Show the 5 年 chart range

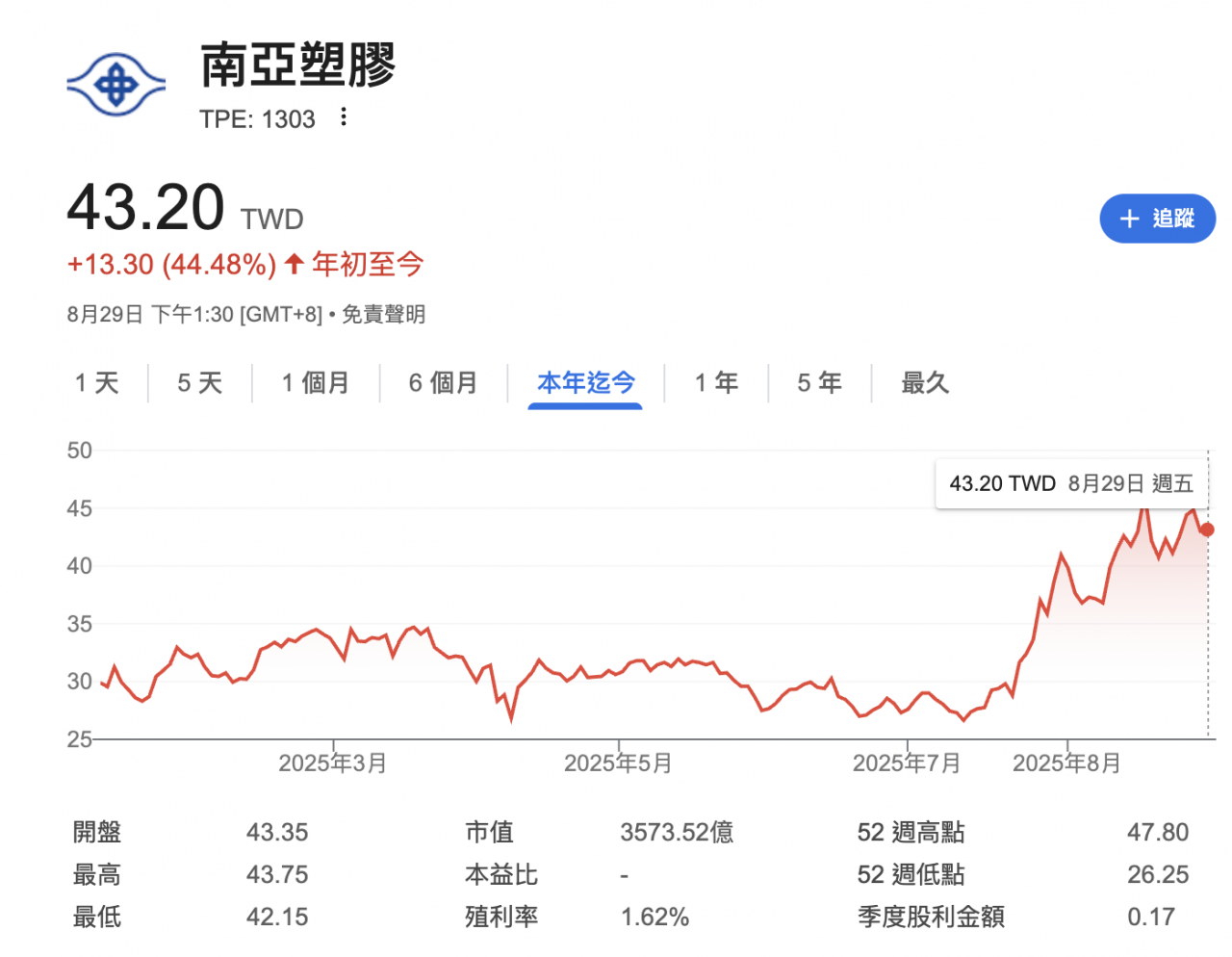[x=819, y=383]
